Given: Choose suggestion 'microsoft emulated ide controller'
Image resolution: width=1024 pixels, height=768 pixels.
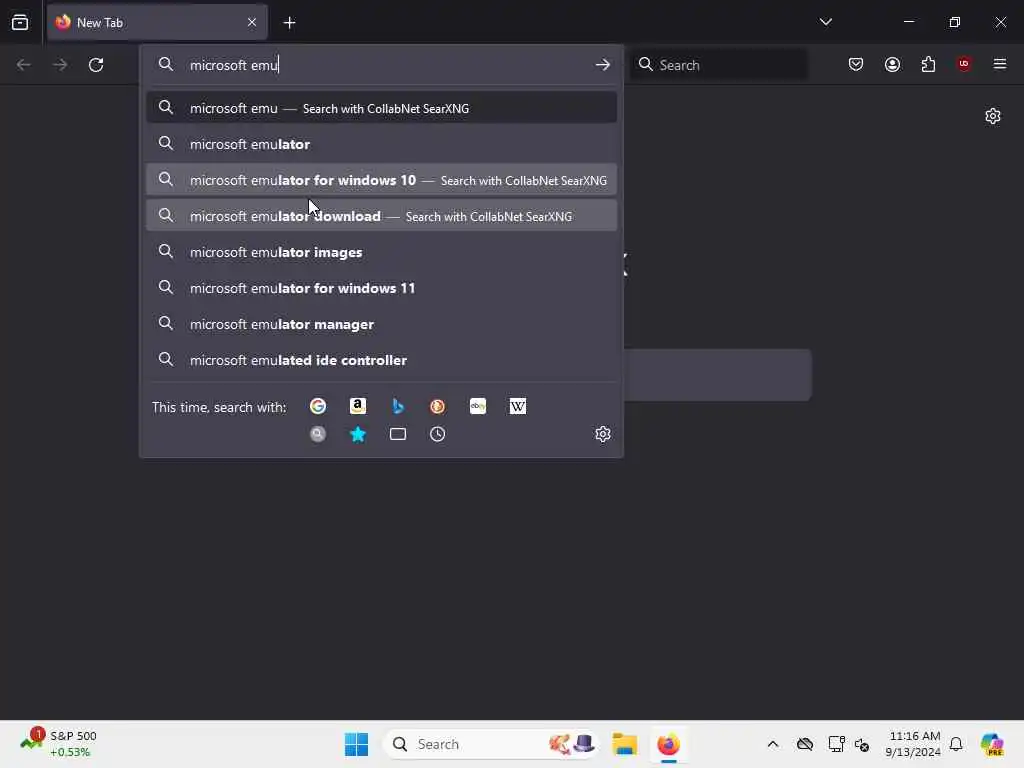Looking at the screenshot, I should (x=381, y=359).
